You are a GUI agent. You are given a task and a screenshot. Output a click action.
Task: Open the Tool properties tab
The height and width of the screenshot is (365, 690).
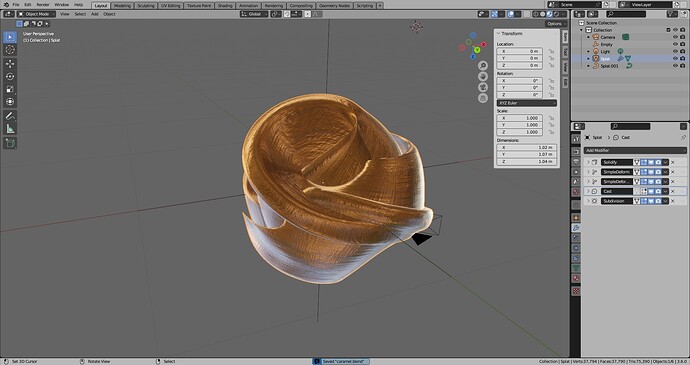pyautogui.click(x=576, y=139)
